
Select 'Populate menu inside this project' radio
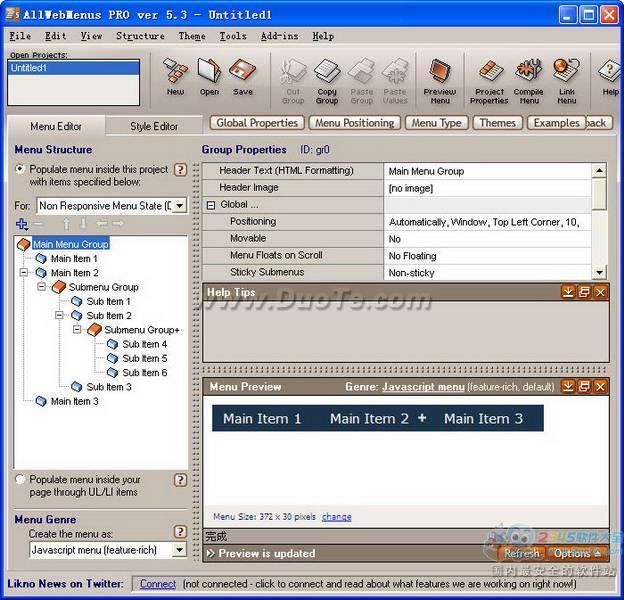tap(20, 169)
